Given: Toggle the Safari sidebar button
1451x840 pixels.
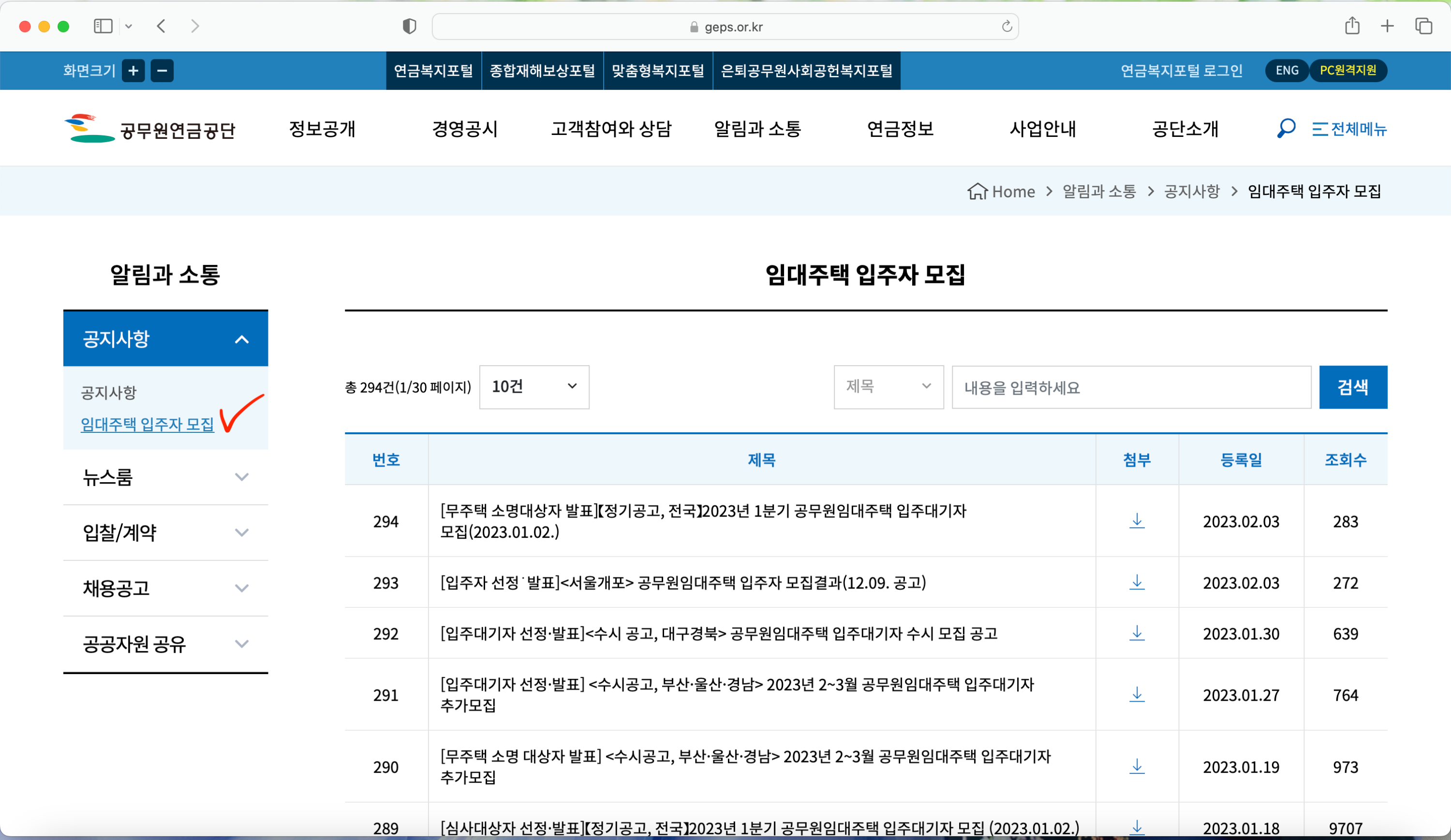Looking at the screenshot, I should [x=103, y=27].
